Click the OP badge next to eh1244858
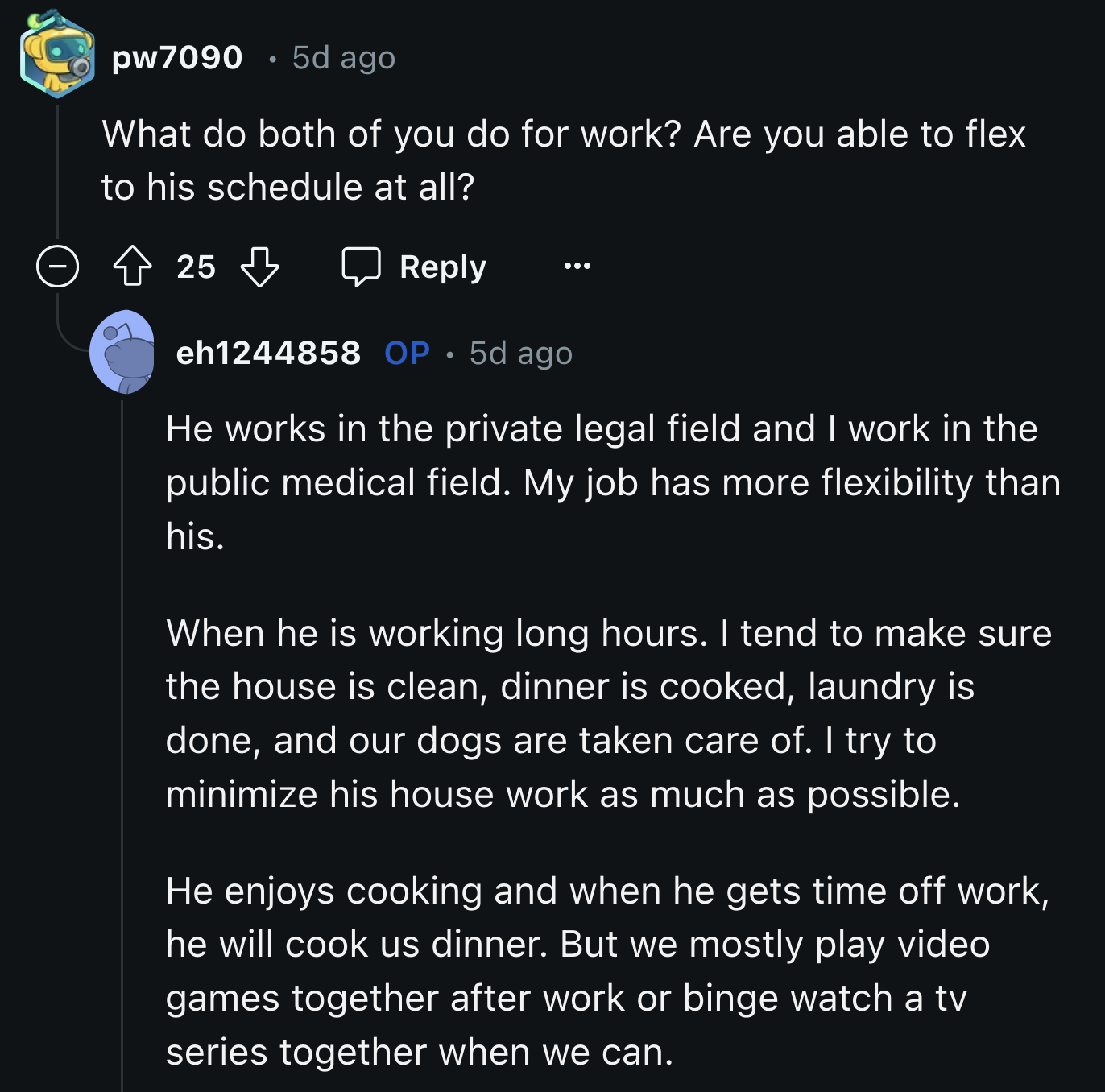 407,352
